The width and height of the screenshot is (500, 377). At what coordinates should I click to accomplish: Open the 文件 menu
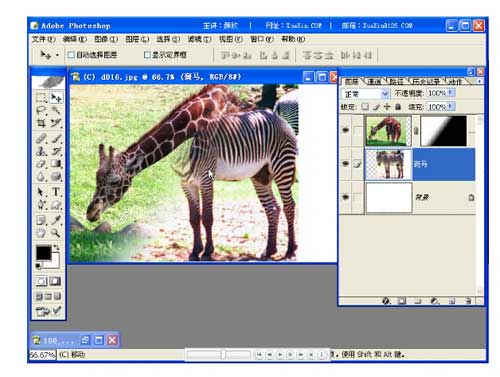[x=44, y=39]
